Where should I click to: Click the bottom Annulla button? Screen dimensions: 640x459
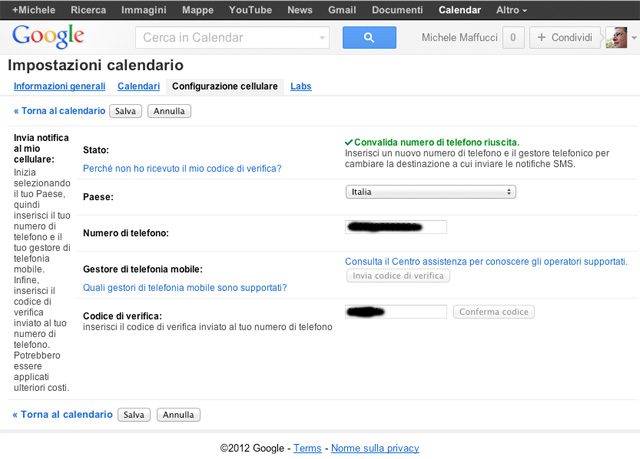pyautogui.click(x=178, y=414)
